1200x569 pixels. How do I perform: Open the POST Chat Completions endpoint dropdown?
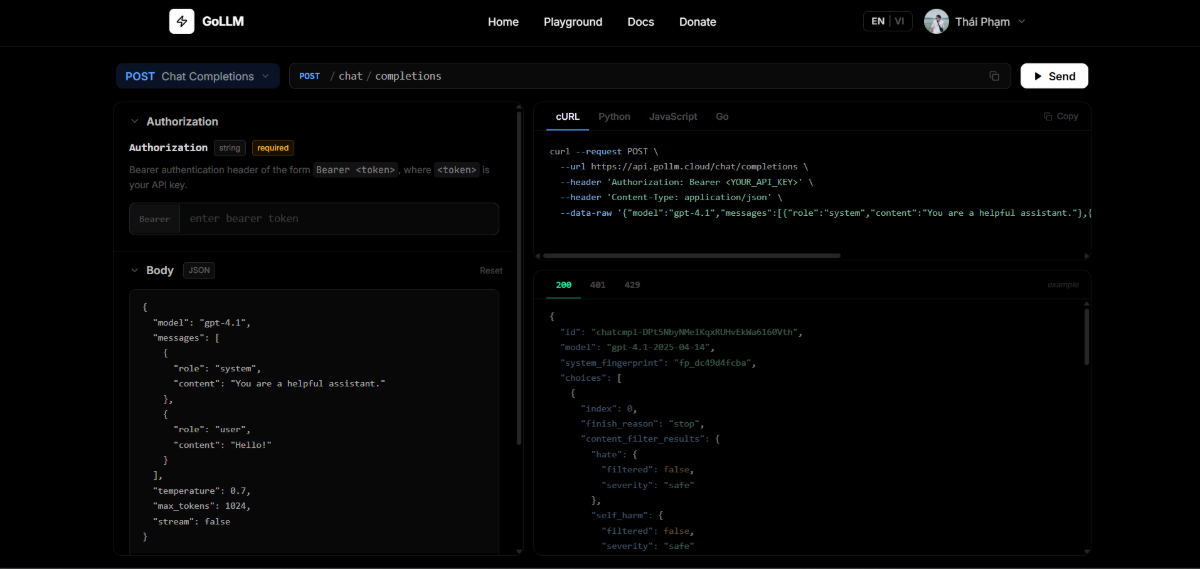point(198,76)
